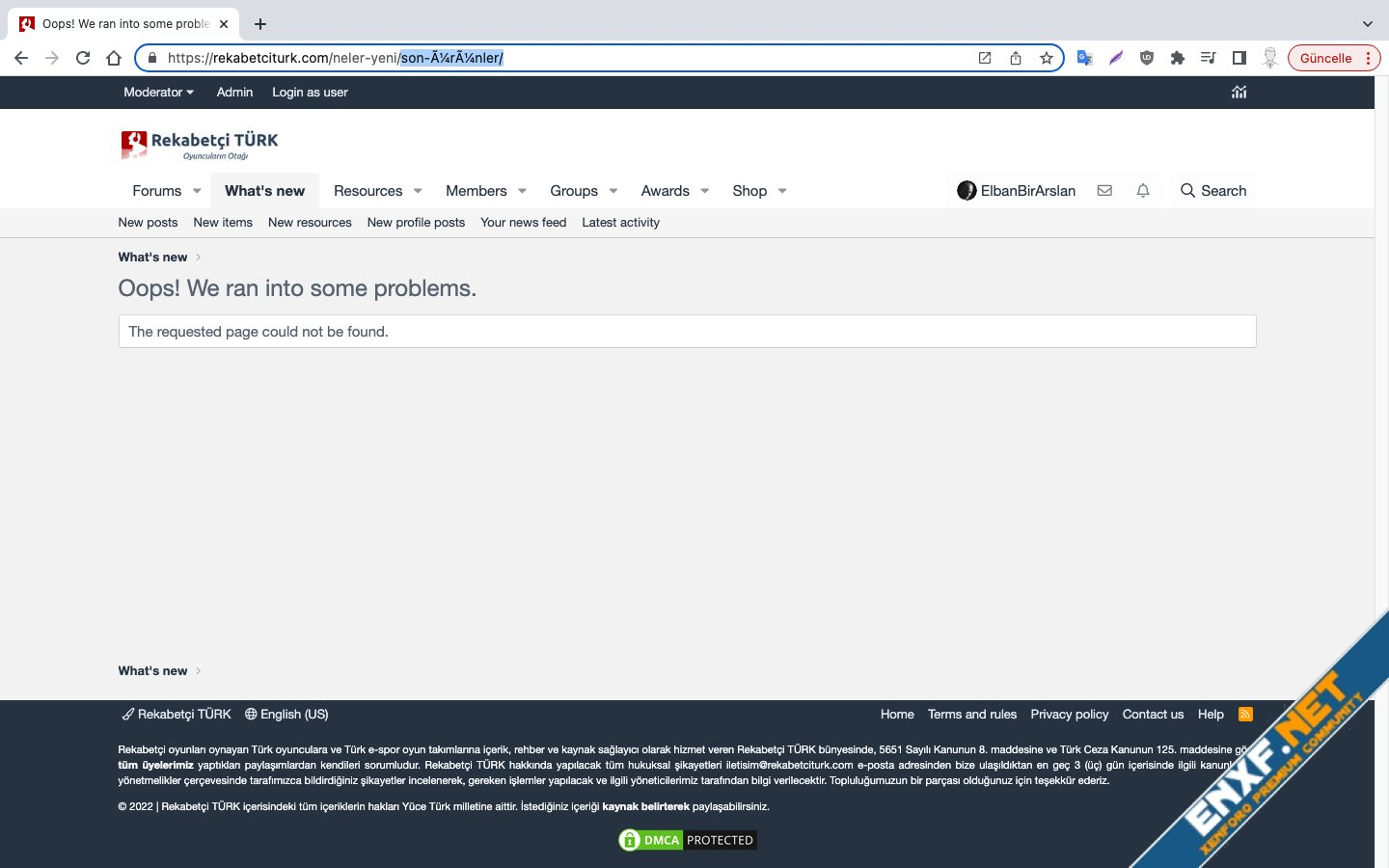Open a new browser tab
This screenshot has height=868, width=1389.
point(260,24)
